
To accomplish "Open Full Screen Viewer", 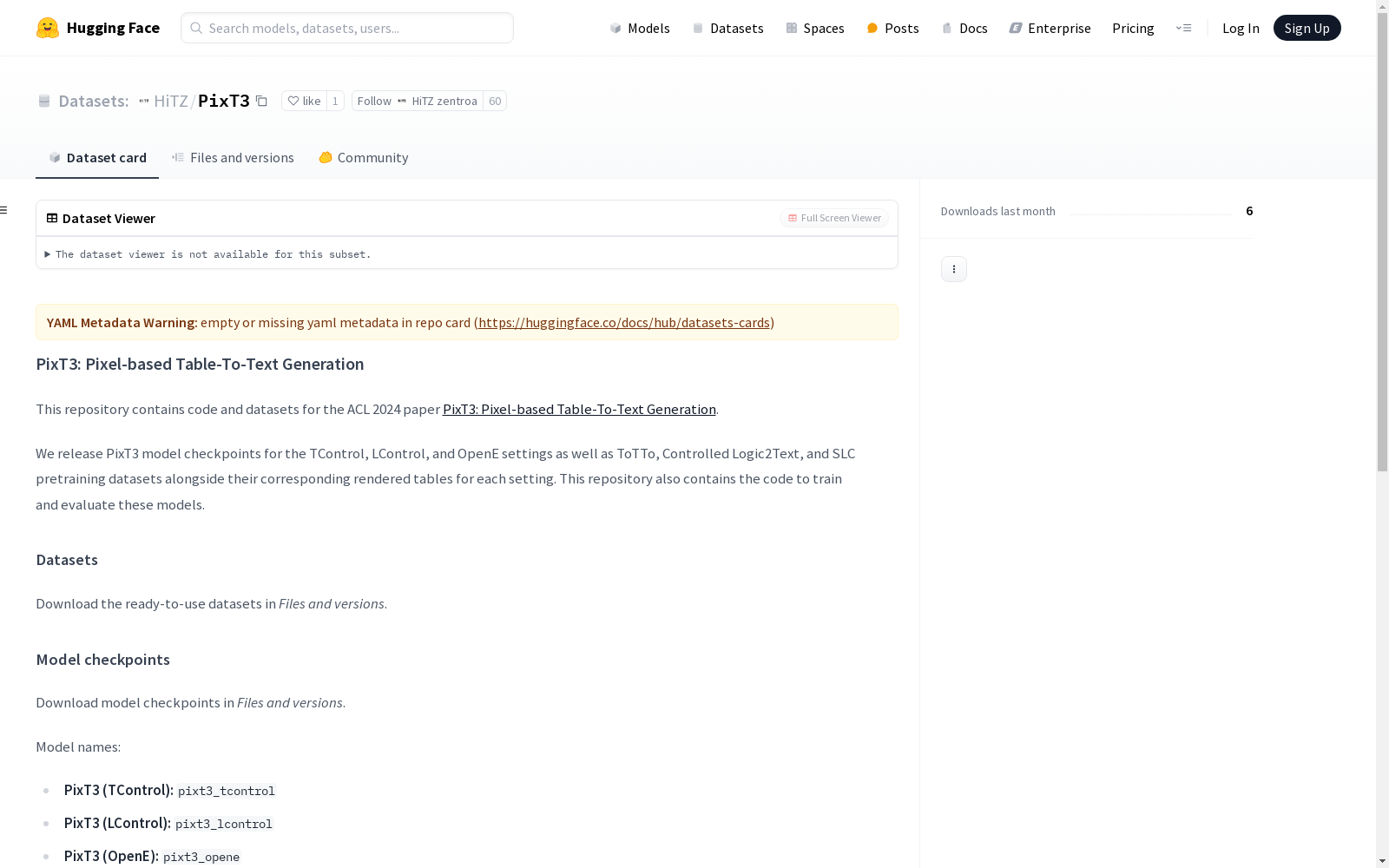I will tap(834, 218).
